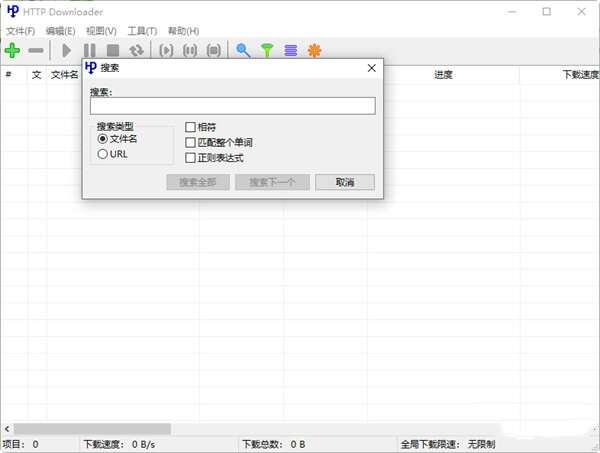This screenshot has height=453, width=600.
Task: Click the search text input field
Action: (x=233, y=106)
